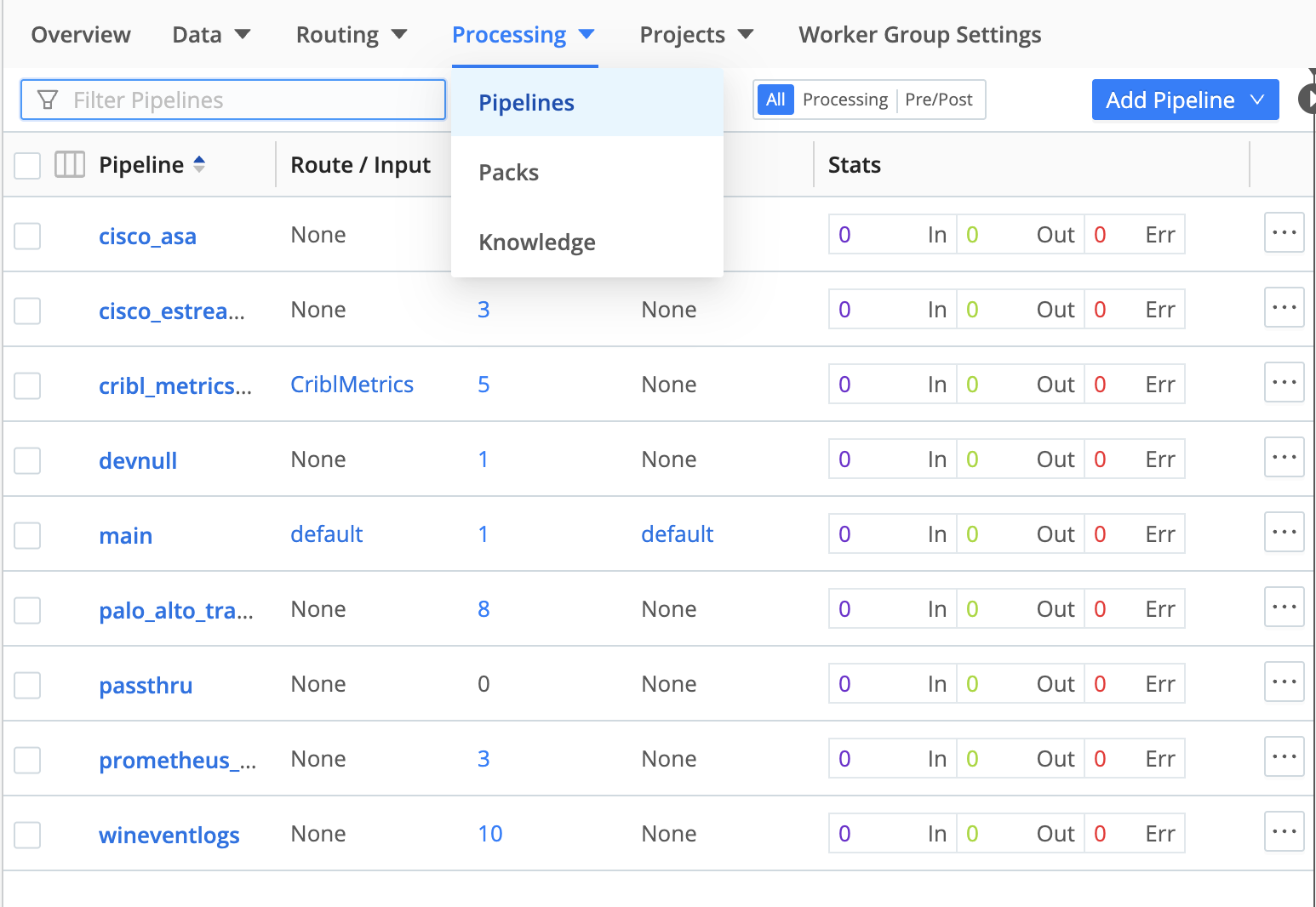The image size is (1316, 907).
Task: Click the filter funnel icon in the search bar
Action: (47, 100)
